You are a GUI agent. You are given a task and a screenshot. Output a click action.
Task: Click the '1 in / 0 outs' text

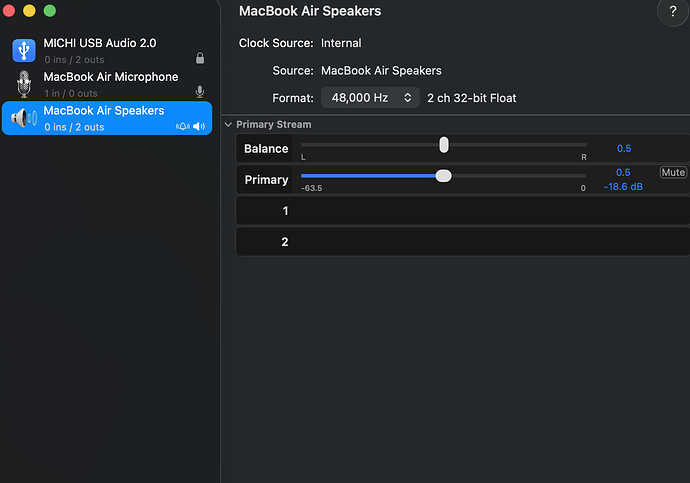(x=70, y=93)
